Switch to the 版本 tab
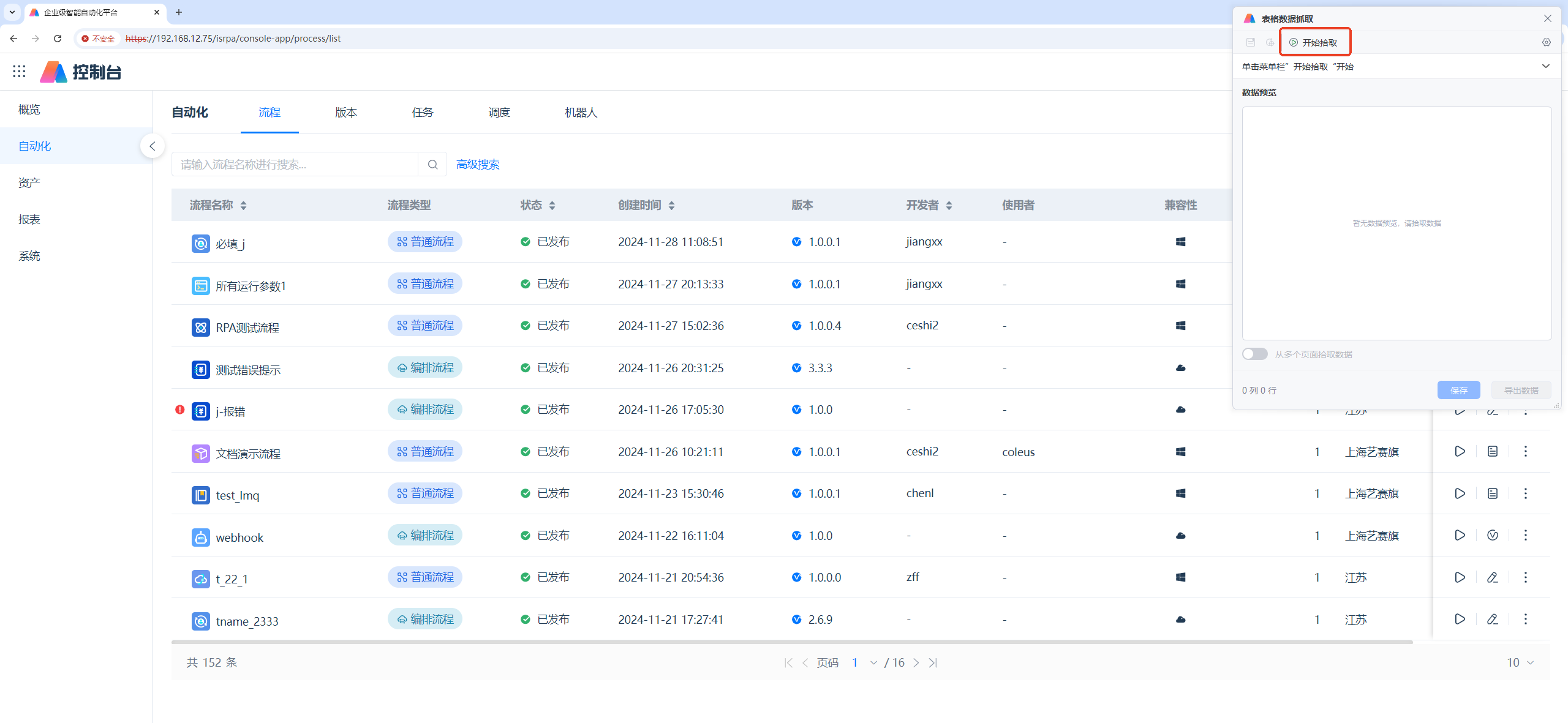Image resolution: width=1568 pixels, height=723 pixels. pos(346,113)
